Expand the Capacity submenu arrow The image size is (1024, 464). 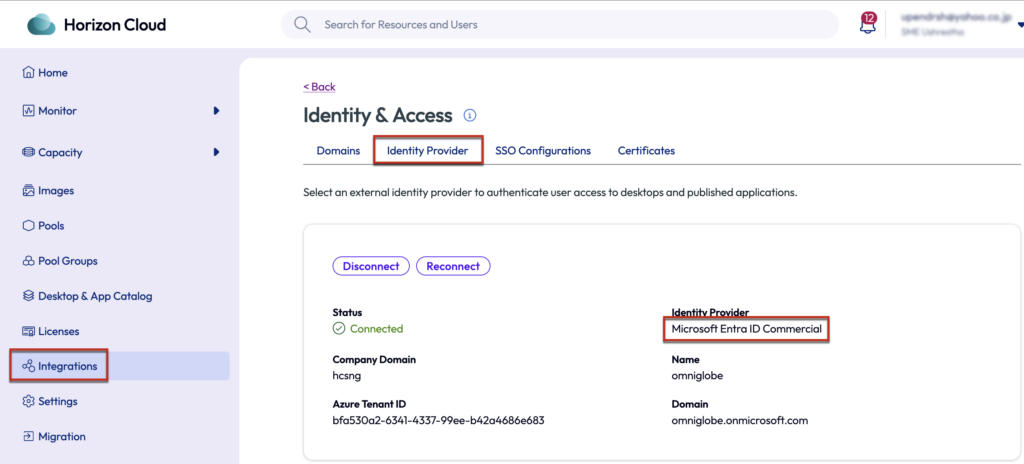point(216,152)
